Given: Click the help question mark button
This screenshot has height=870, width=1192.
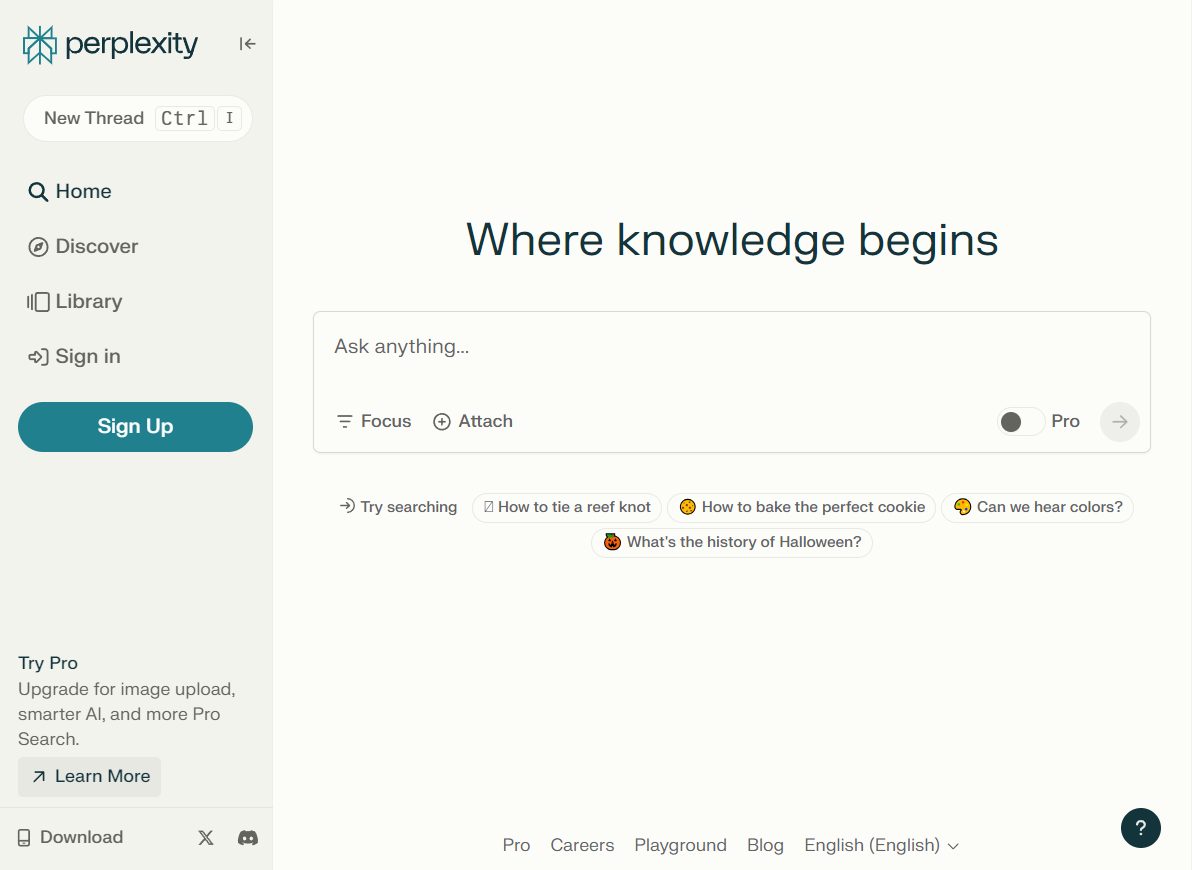Looking at the screenshot, I should (1140, 828).
